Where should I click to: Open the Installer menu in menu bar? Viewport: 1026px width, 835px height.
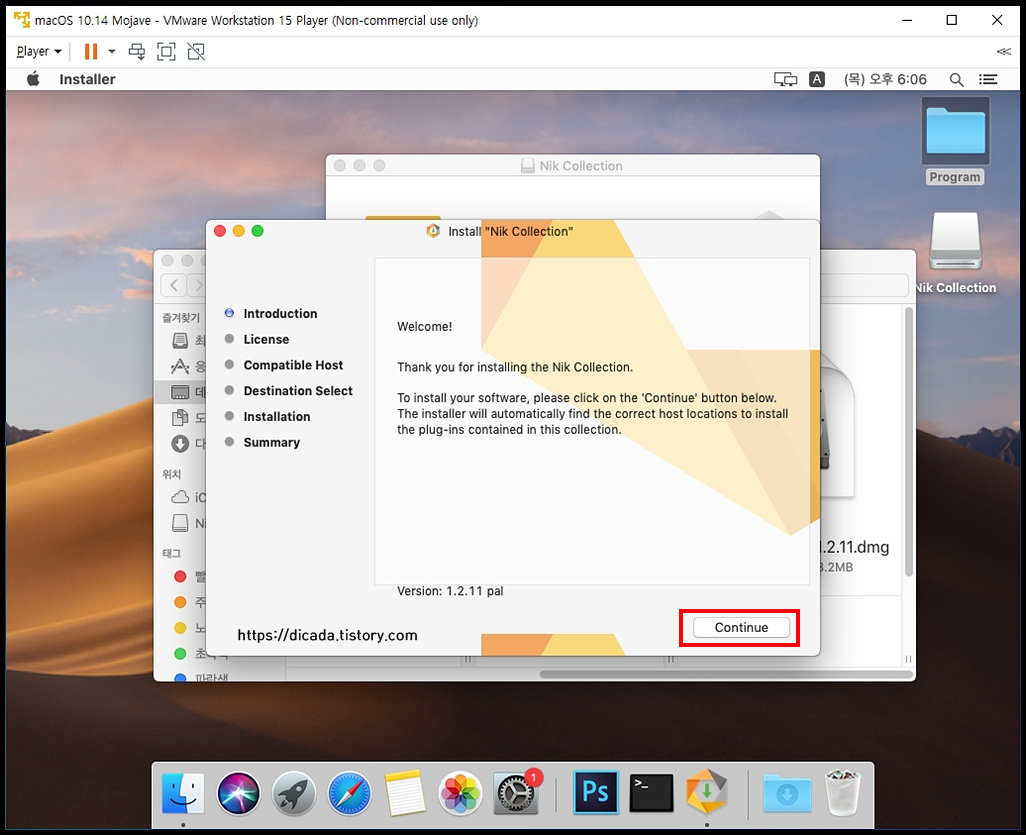[x=87, y=79]
